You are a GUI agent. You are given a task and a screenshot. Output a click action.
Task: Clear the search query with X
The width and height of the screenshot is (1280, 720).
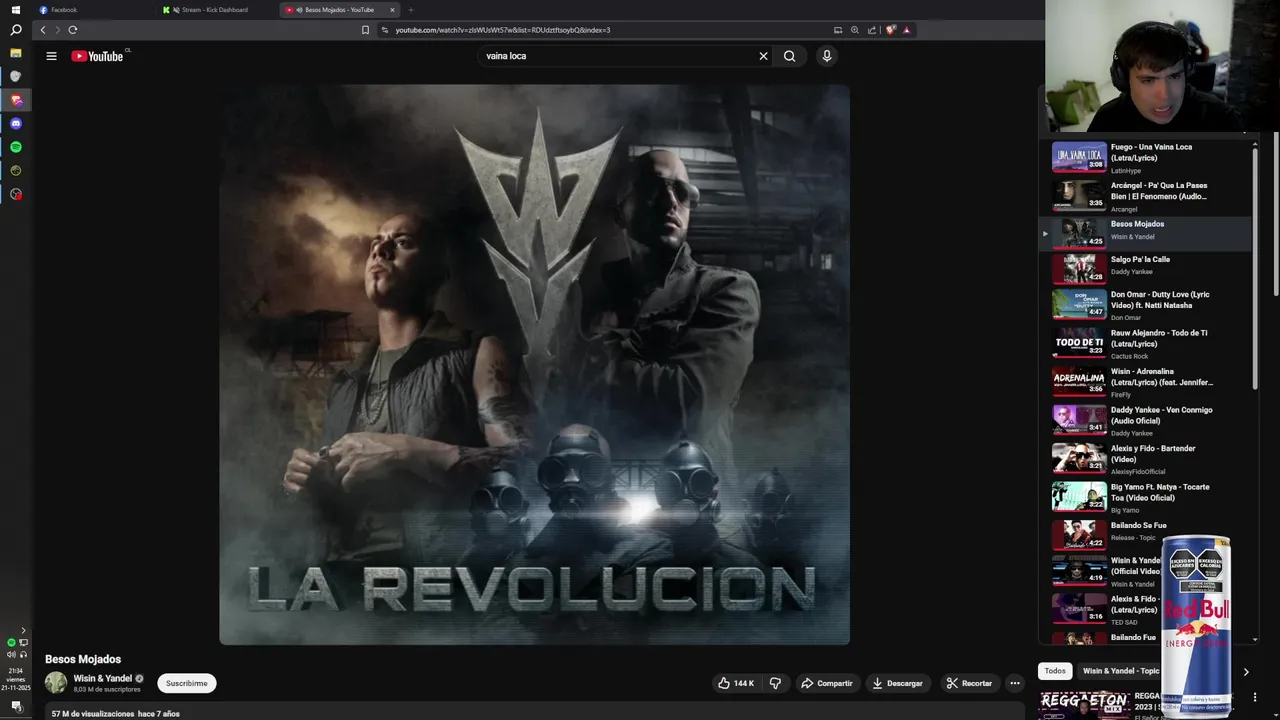pyautogui.click(x=763, y=56)
